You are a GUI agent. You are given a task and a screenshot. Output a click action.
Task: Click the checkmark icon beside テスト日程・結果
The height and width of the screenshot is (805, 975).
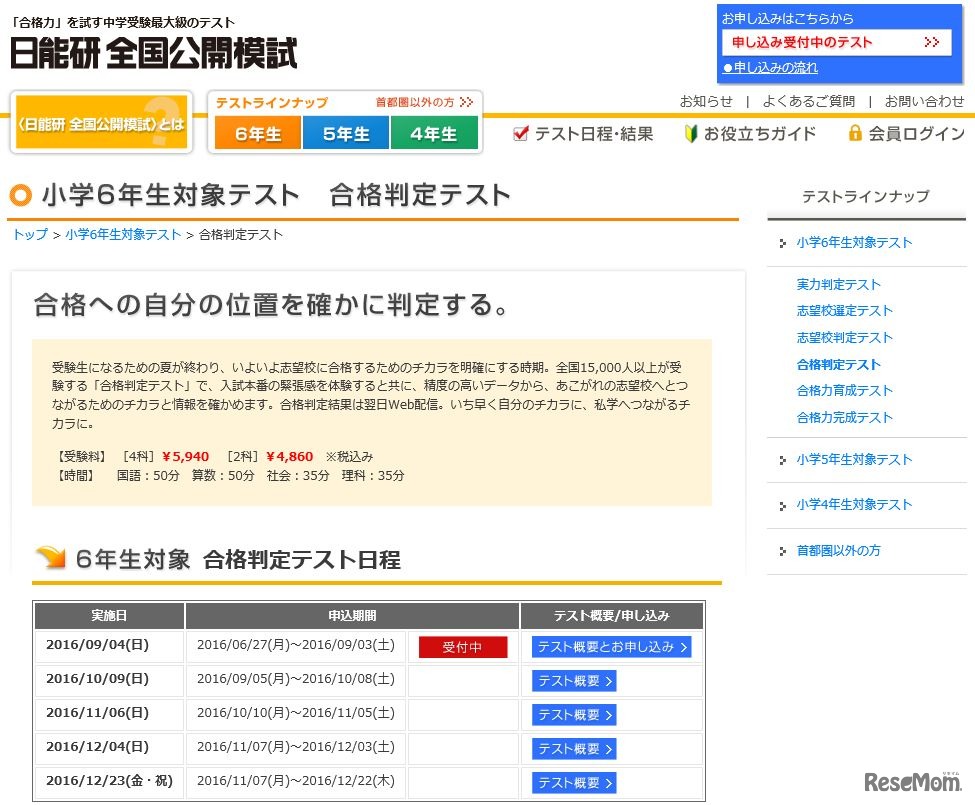click(x=520, y=133)
